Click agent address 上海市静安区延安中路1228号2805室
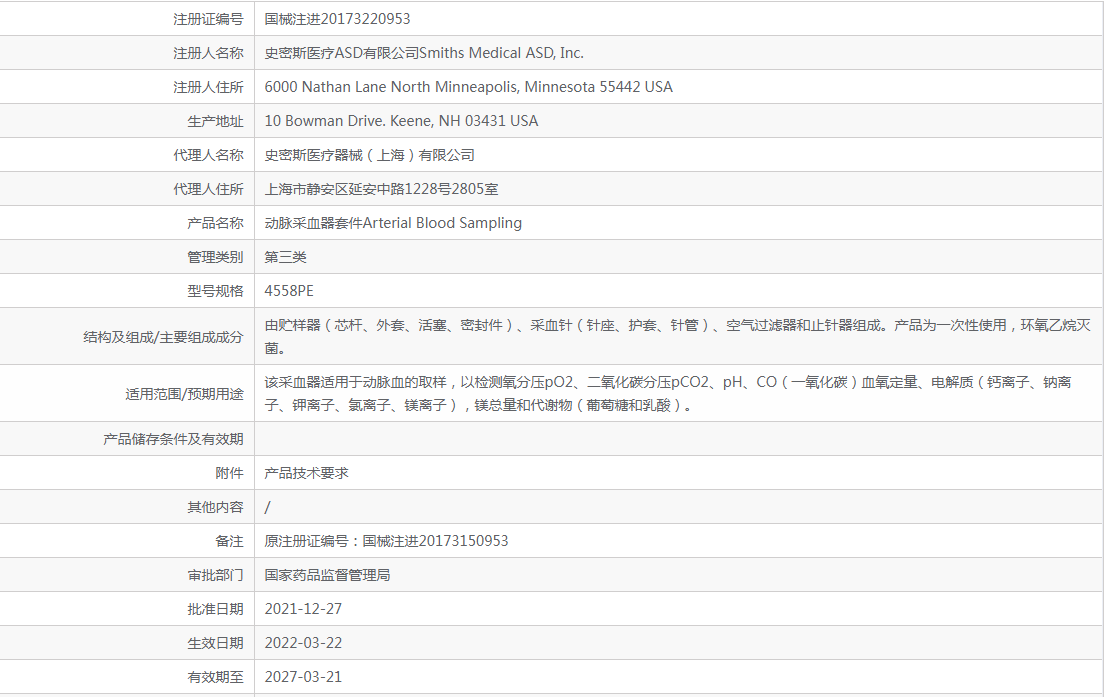 click(381, 189)
